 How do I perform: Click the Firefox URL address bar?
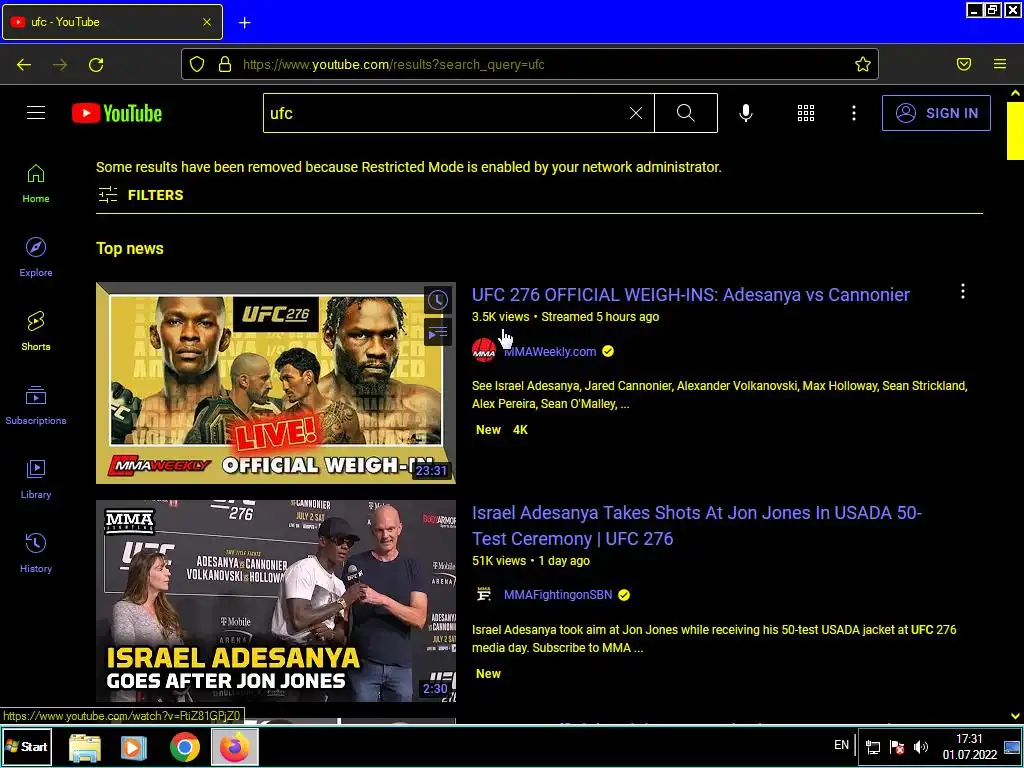(x=529, y=64)
